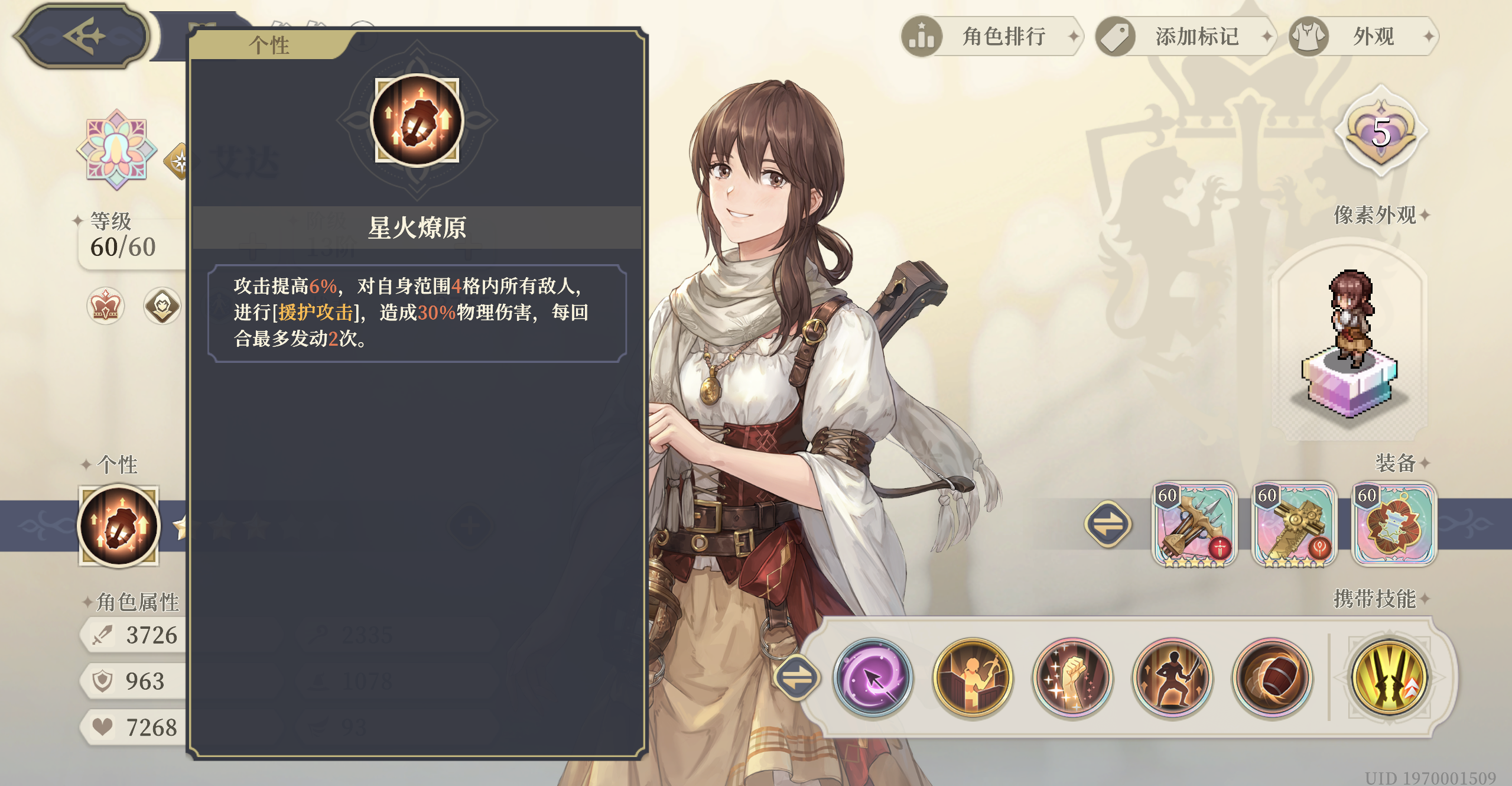Image resolution: width=1512 pixels, height=786 pixels.
Task: Open the 外观 appearance button
Action: point(1363,37)
